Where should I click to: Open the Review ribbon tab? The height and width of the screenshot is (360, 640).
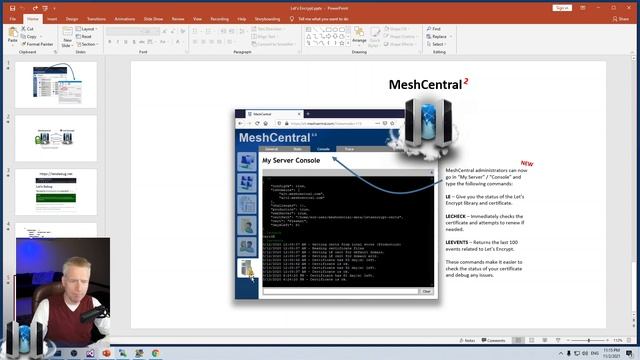(178, 19)
